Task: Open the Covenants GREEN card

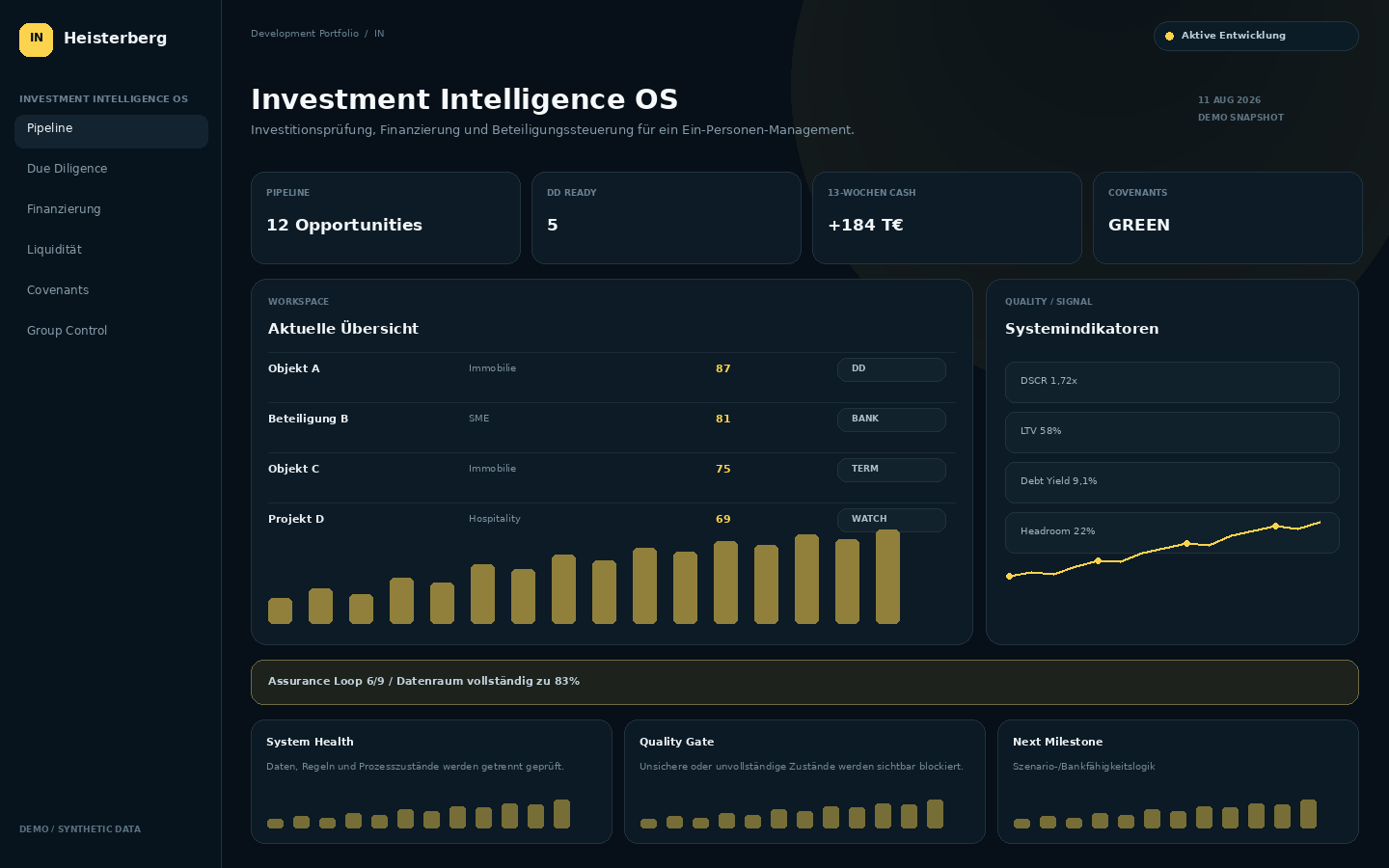Action: pyautogui.click(x=1228, y=218)
